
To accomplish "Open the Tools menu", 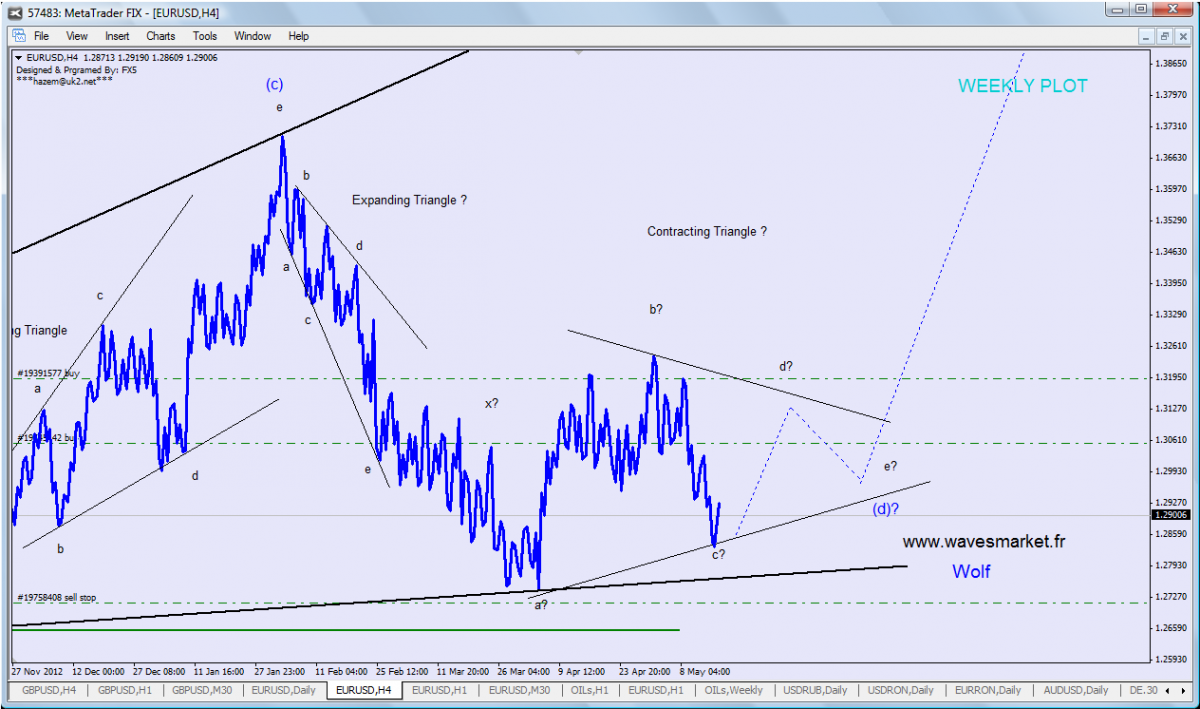I will click(205, 36).
